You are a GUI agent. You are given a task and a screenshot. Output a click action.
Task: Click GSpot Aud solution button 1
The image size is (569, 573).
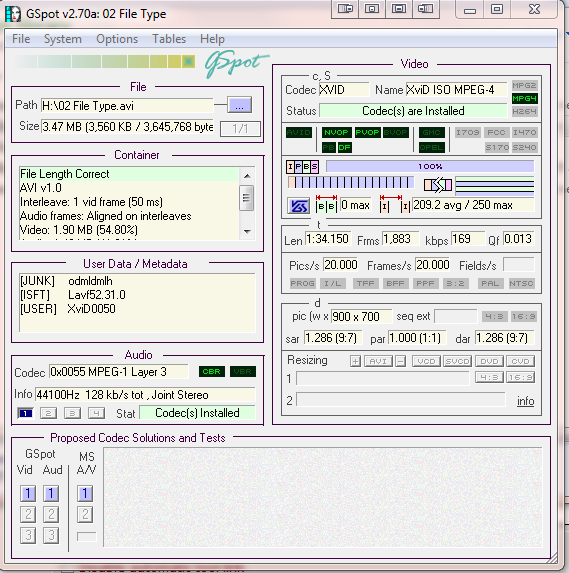point(51,494)
